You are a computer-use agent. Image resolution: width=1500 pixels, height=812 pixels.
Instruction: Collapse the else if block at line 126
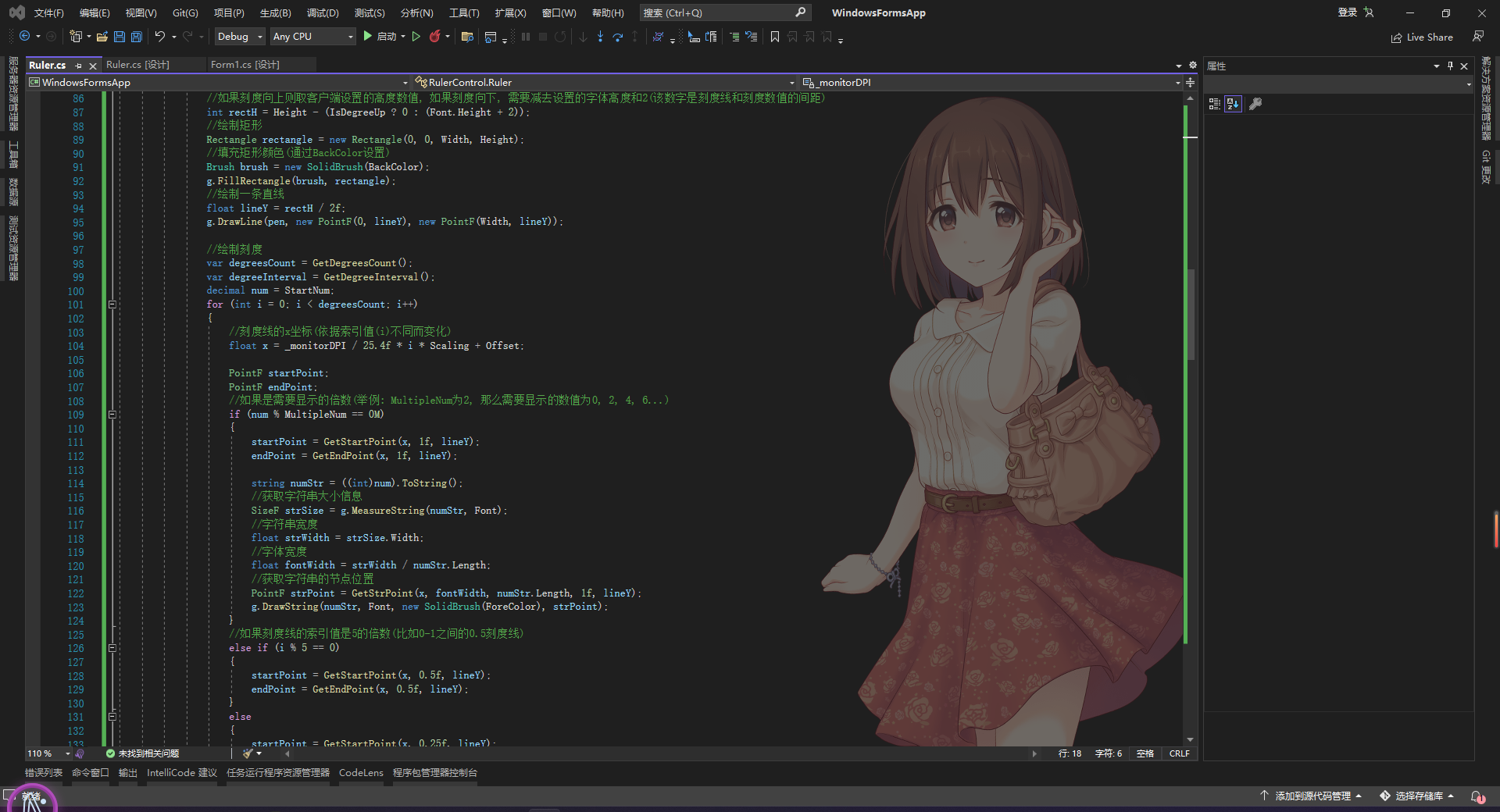(112, 648)
